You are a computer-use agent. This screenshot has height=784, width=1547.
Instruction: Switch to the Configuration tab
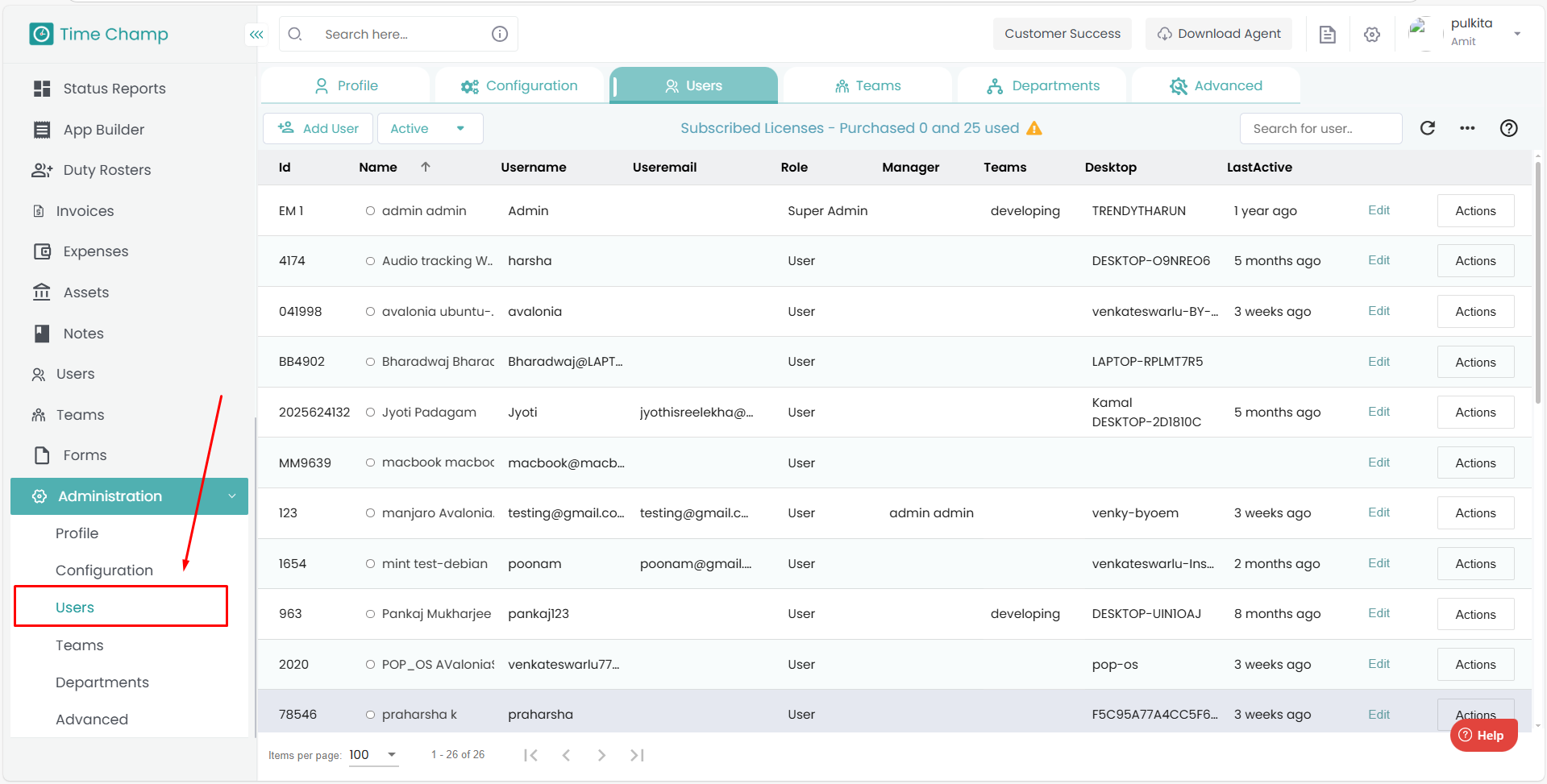tap(519, 85)
